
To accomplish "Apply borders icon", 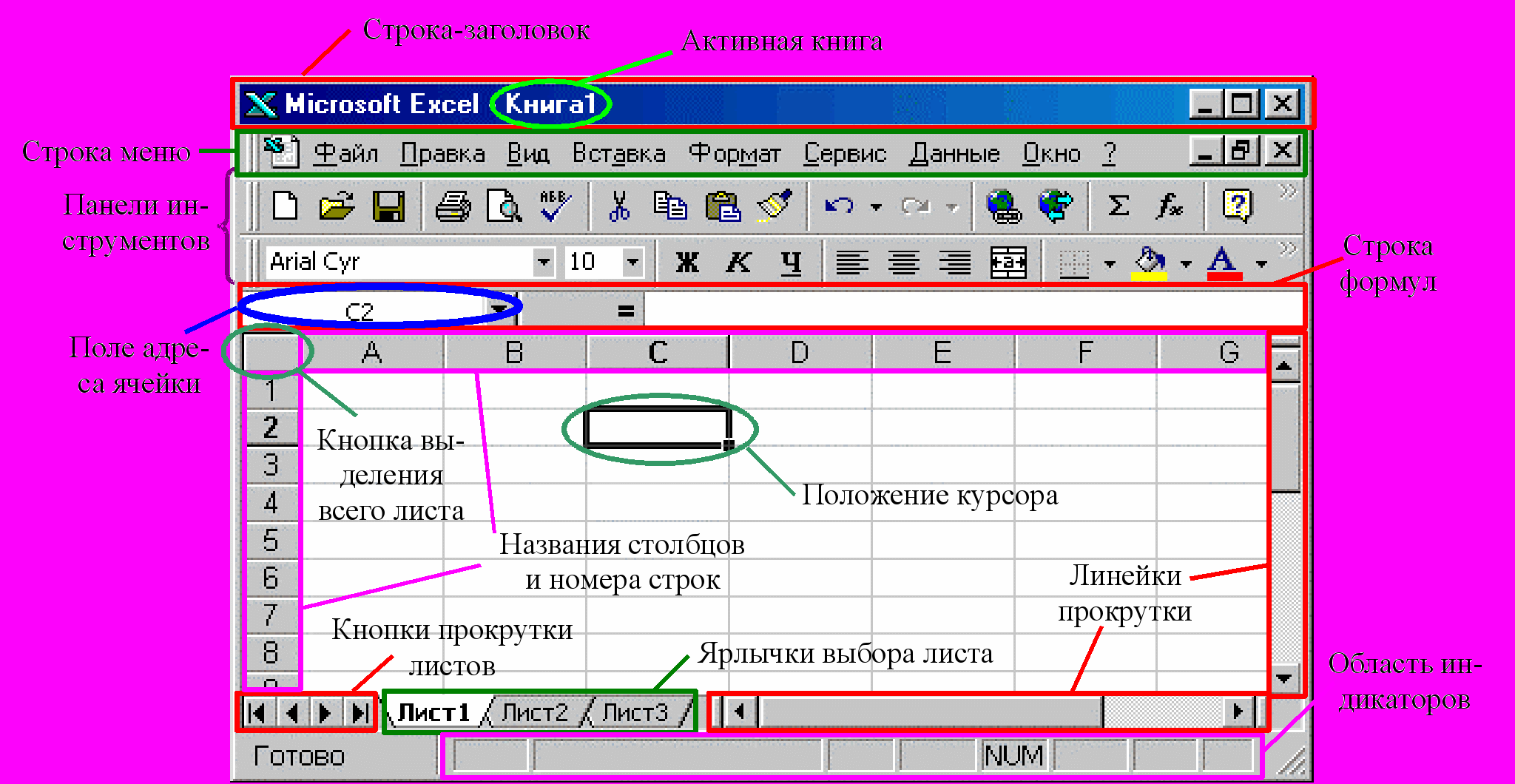I will [x=1075, y=263].
